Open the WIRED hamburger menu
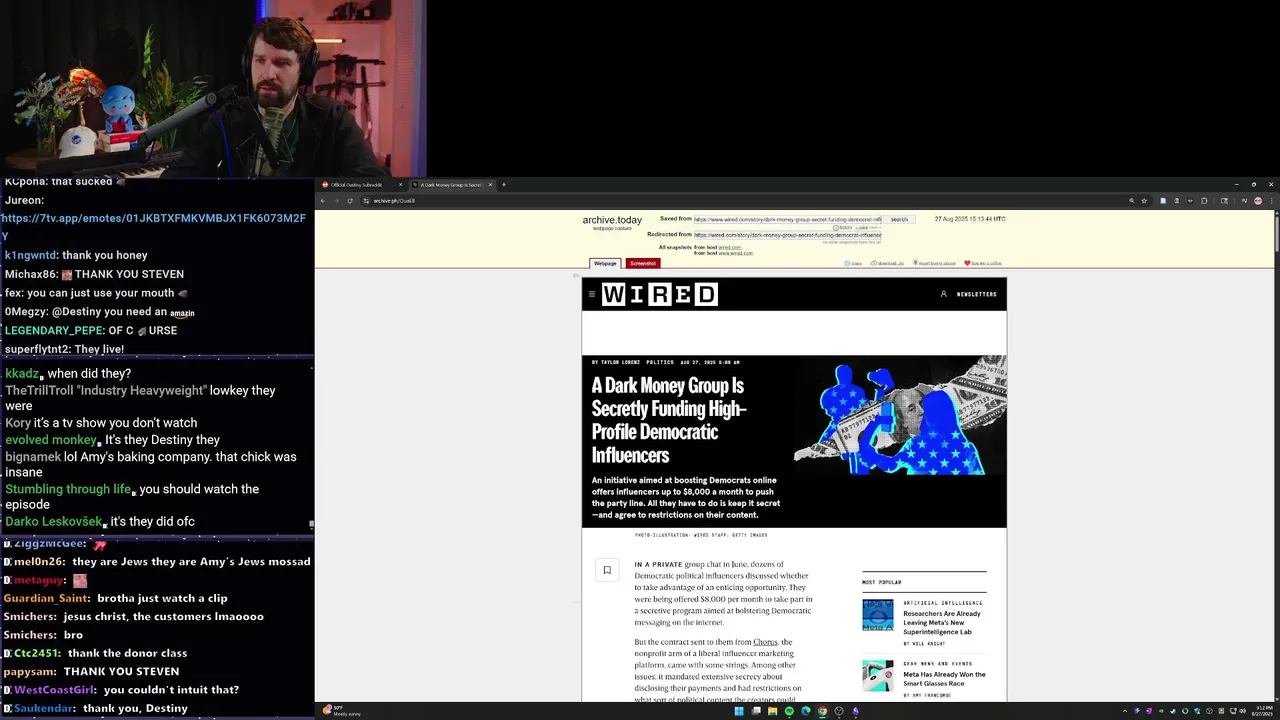 pyautogui.click(x=592, y=294)
